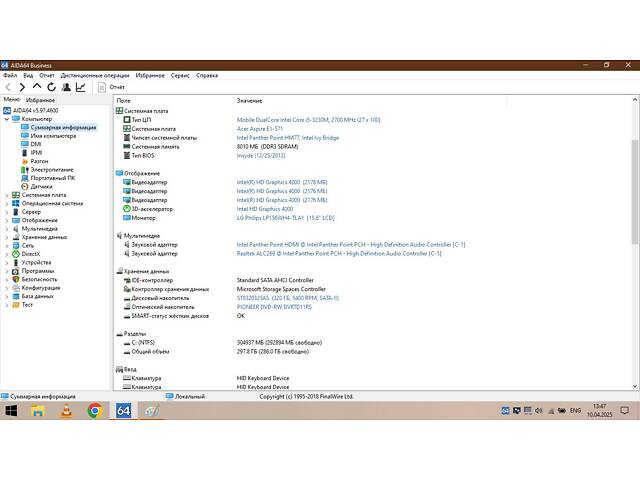Click the vertical scrollbar thumb in details pane

[x=635, y=192]
